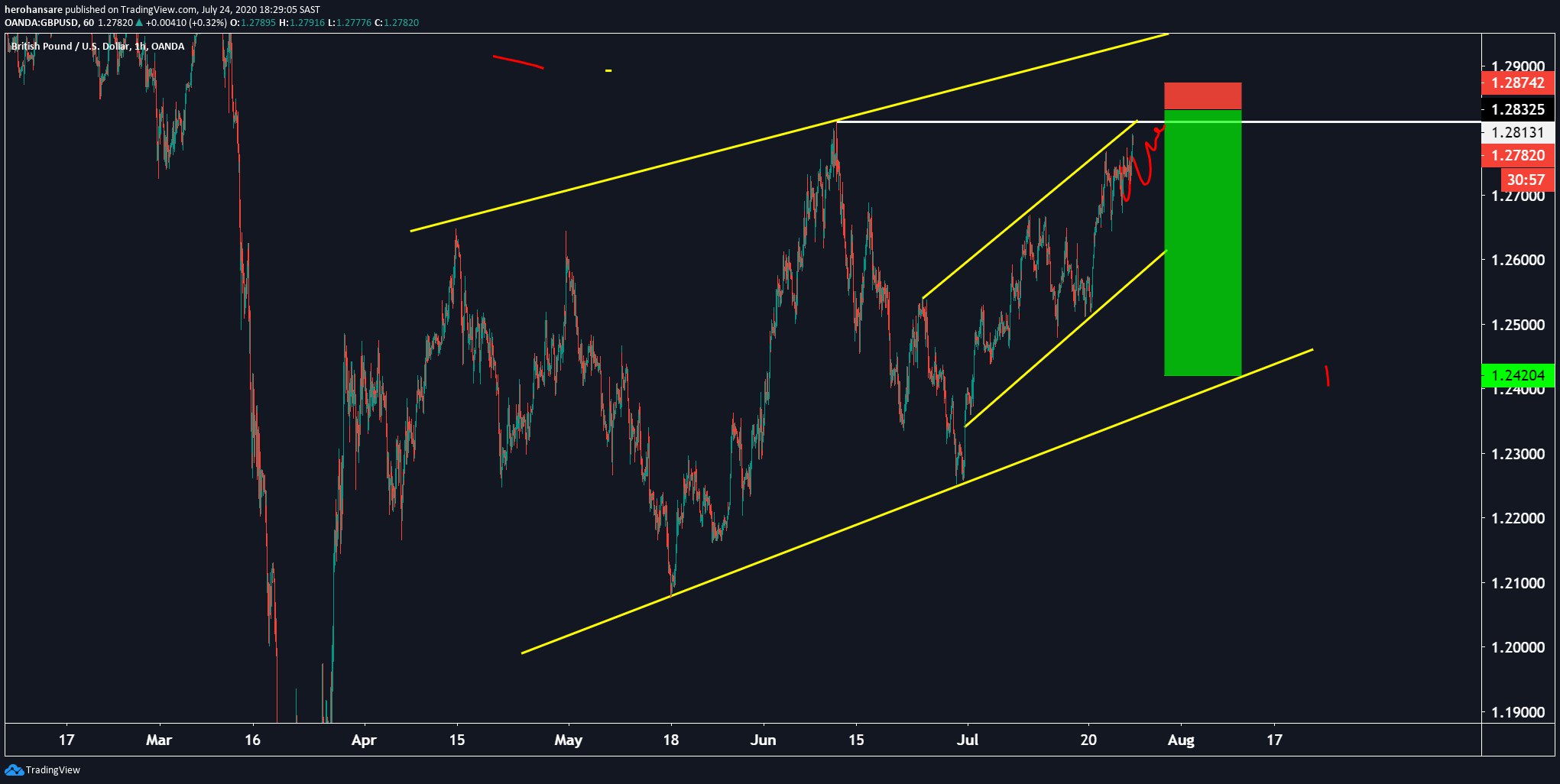Click the Jul date on time axis
This screenshot has width=1560, height=784.
[x=968, y=740]
